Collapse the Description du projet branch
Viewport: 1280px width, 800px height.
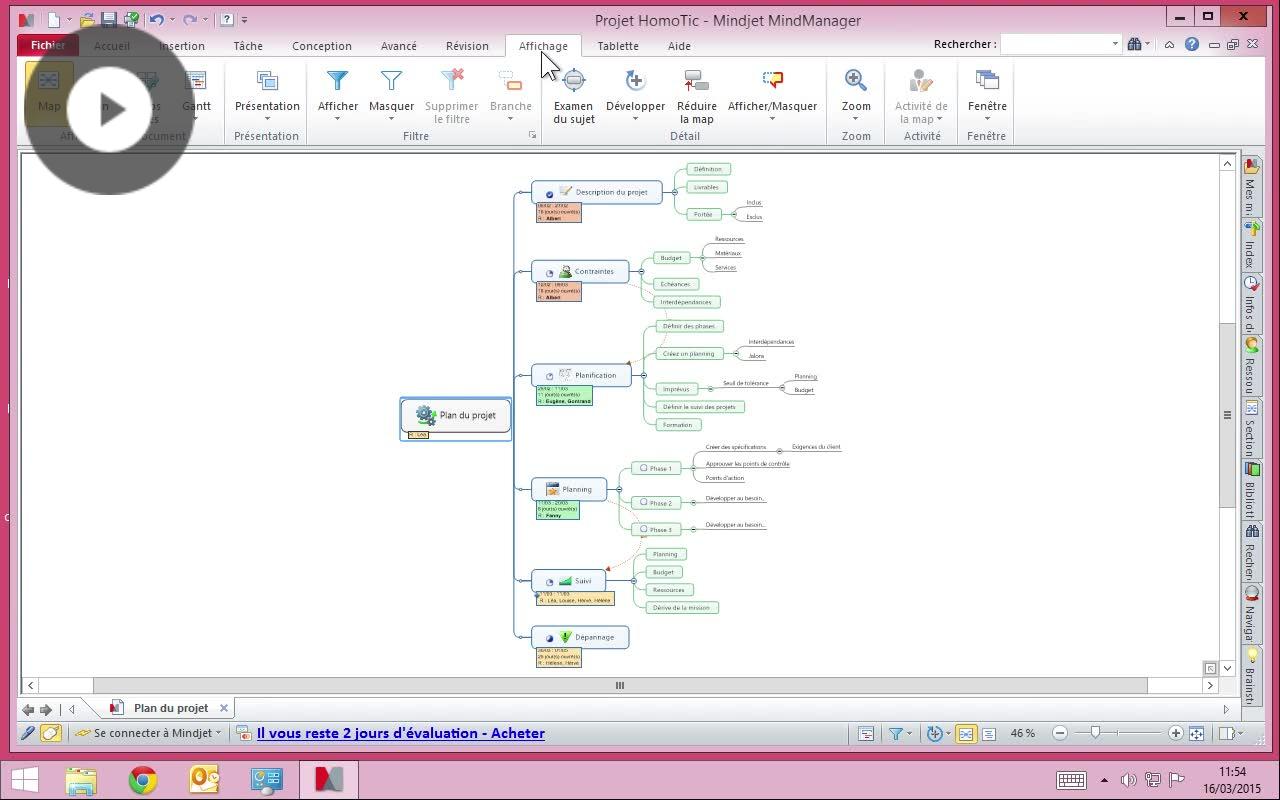(x=674, y=192)
